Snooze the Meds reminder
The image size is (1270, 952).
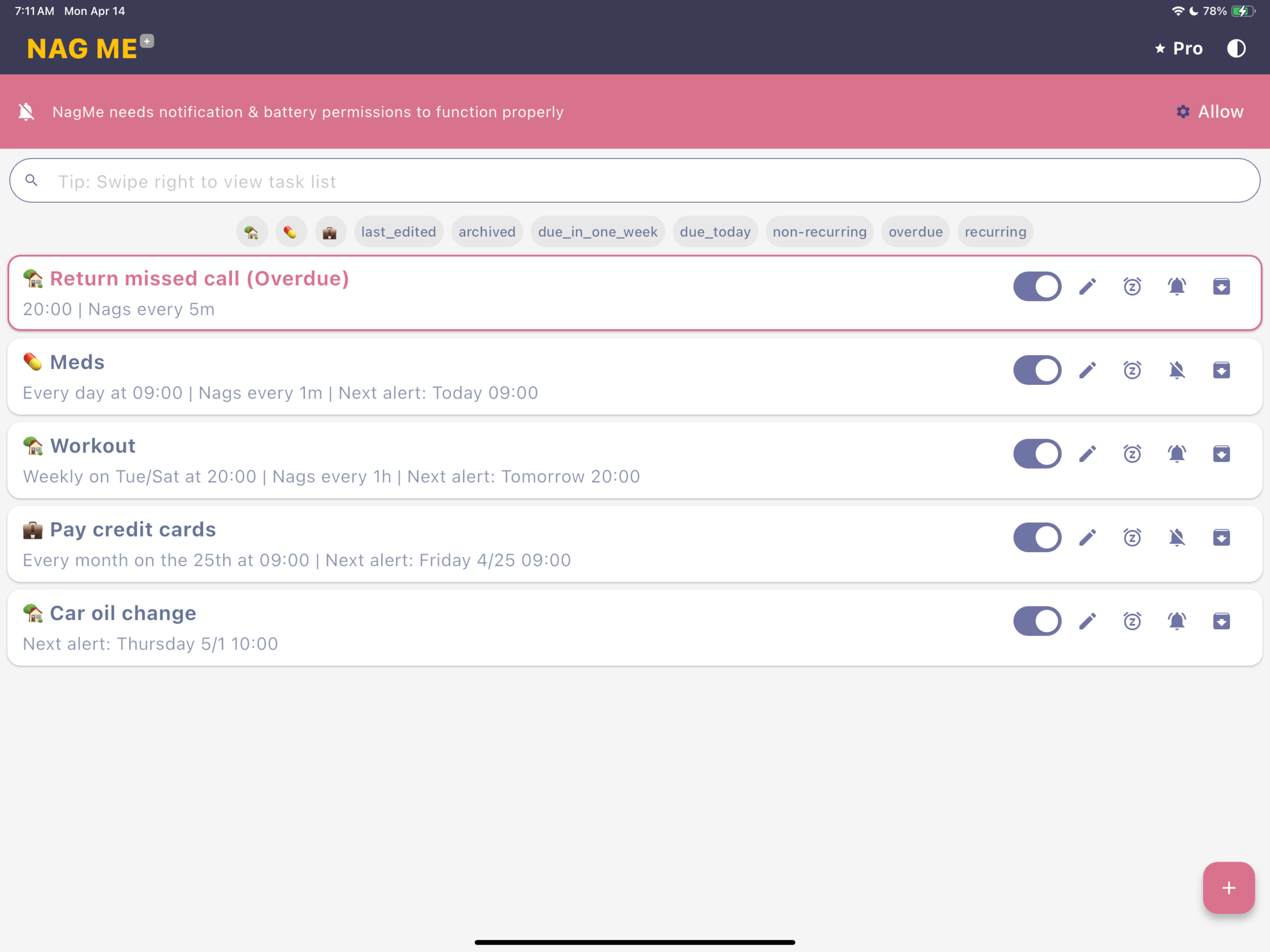tap(1132, 370)
